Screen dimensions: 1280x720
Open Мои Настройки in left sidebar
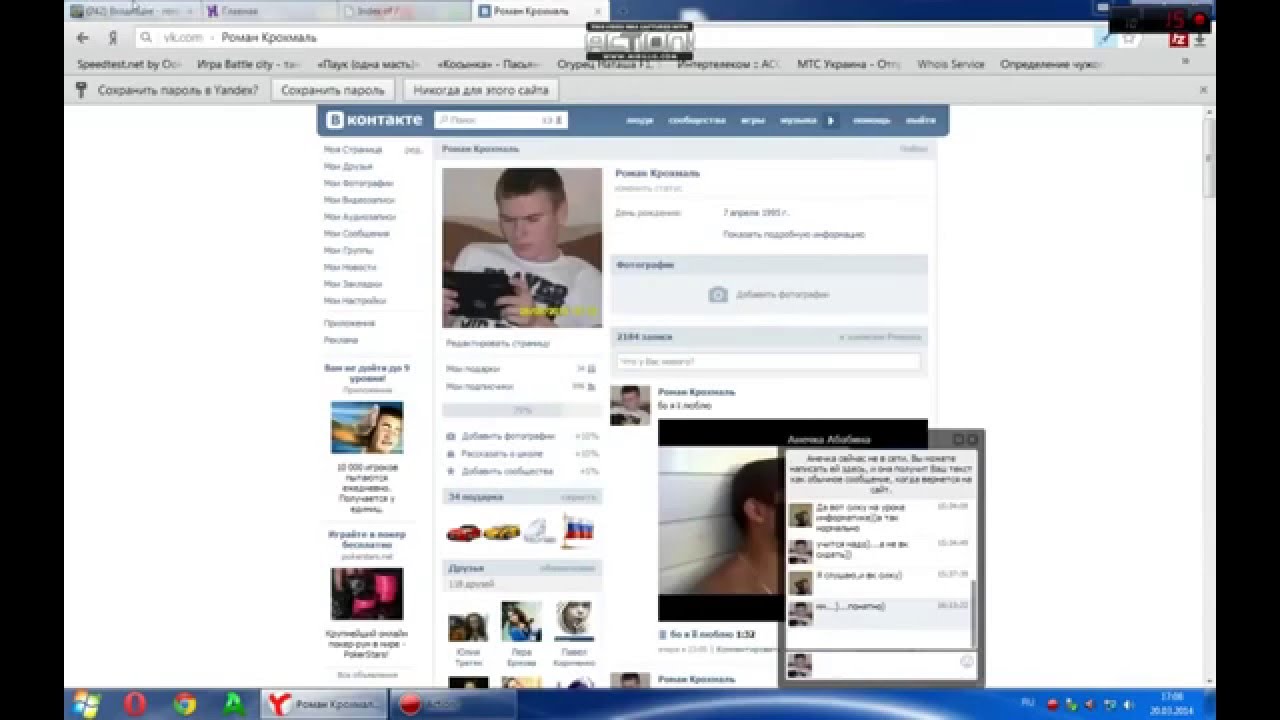point(354,301)
